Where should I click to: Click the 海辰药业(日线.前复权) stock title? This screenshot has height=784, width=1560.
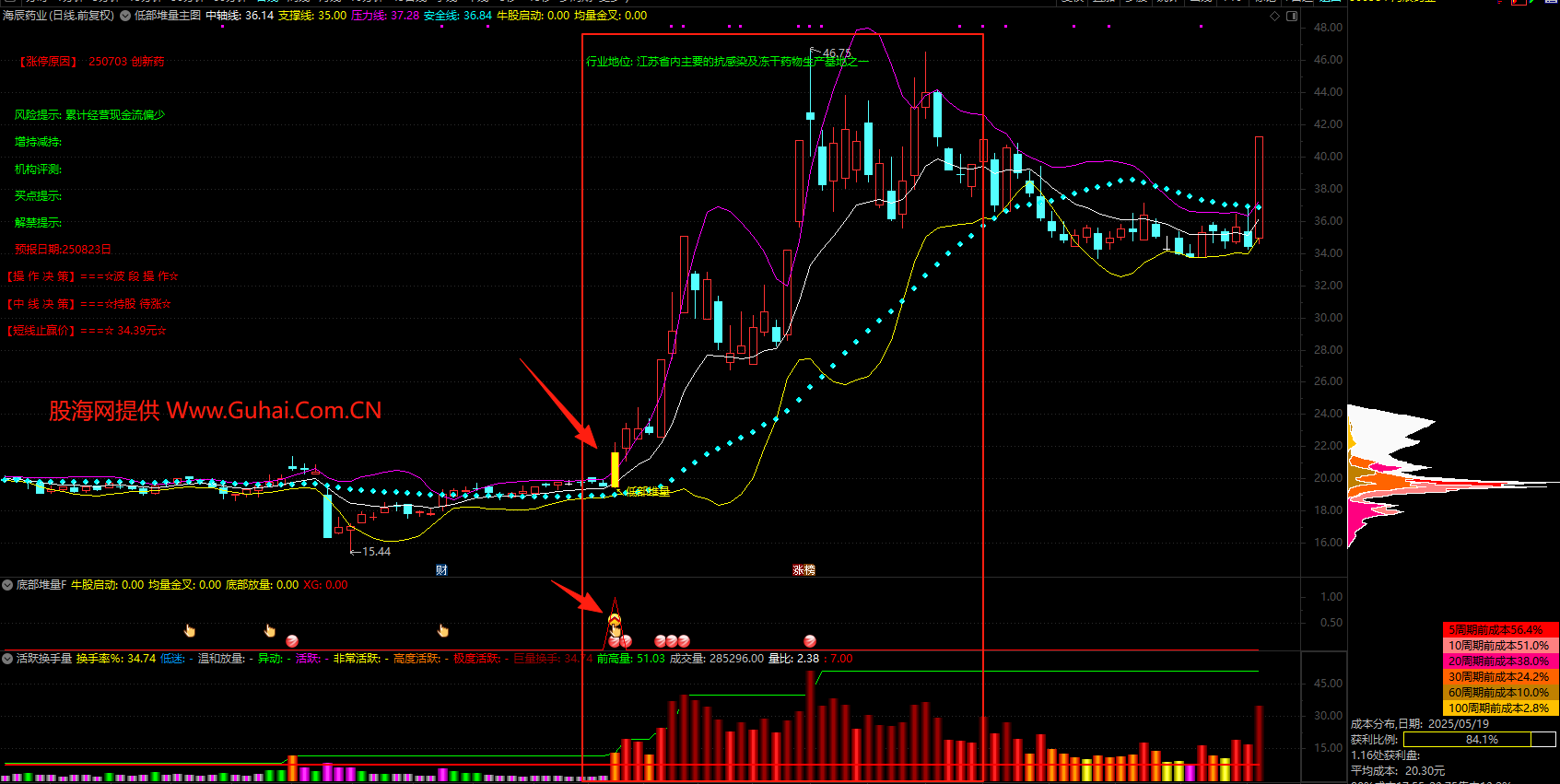tap(59, 16)
